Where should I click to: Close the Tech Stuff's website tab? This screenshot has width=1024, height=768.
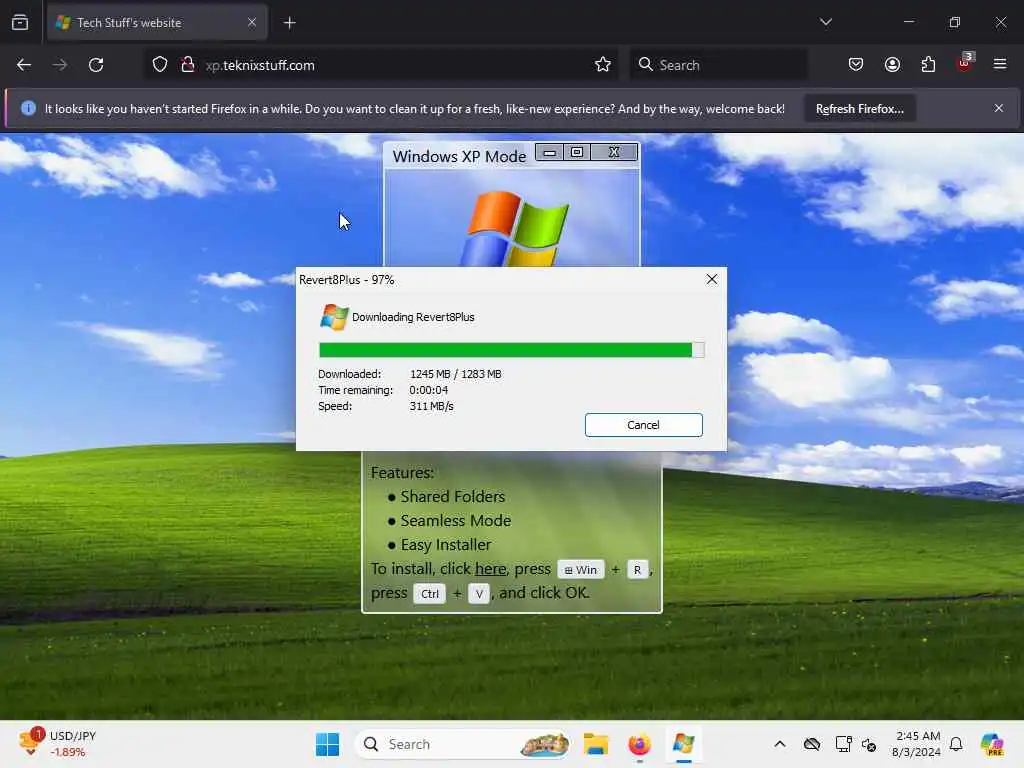coord(251,23)
